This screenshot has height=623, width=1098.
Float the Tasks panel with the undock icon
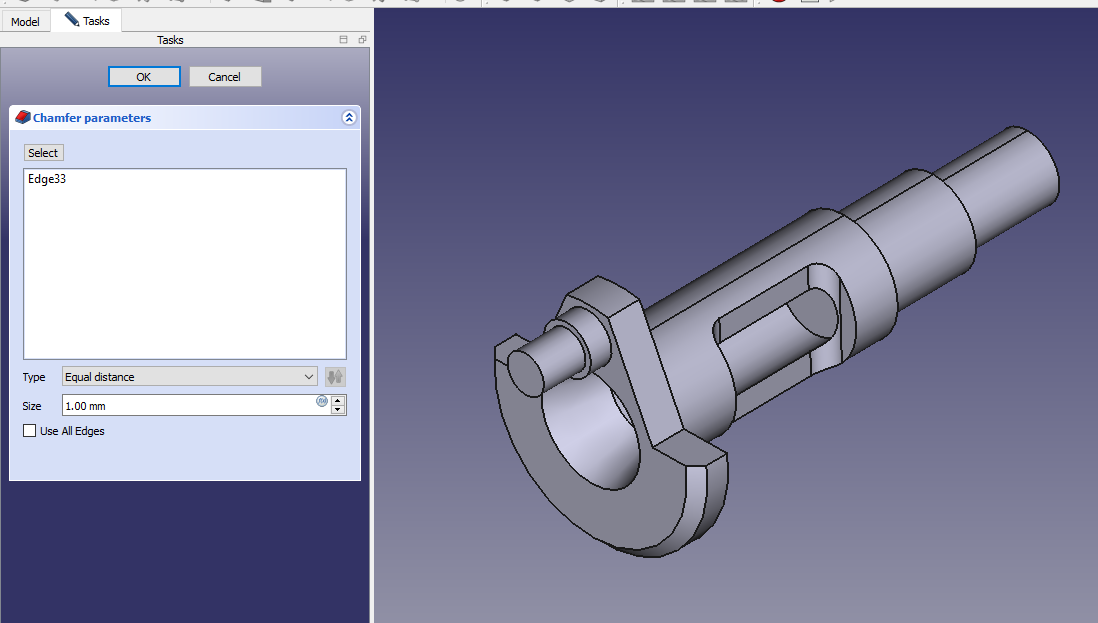362,40
